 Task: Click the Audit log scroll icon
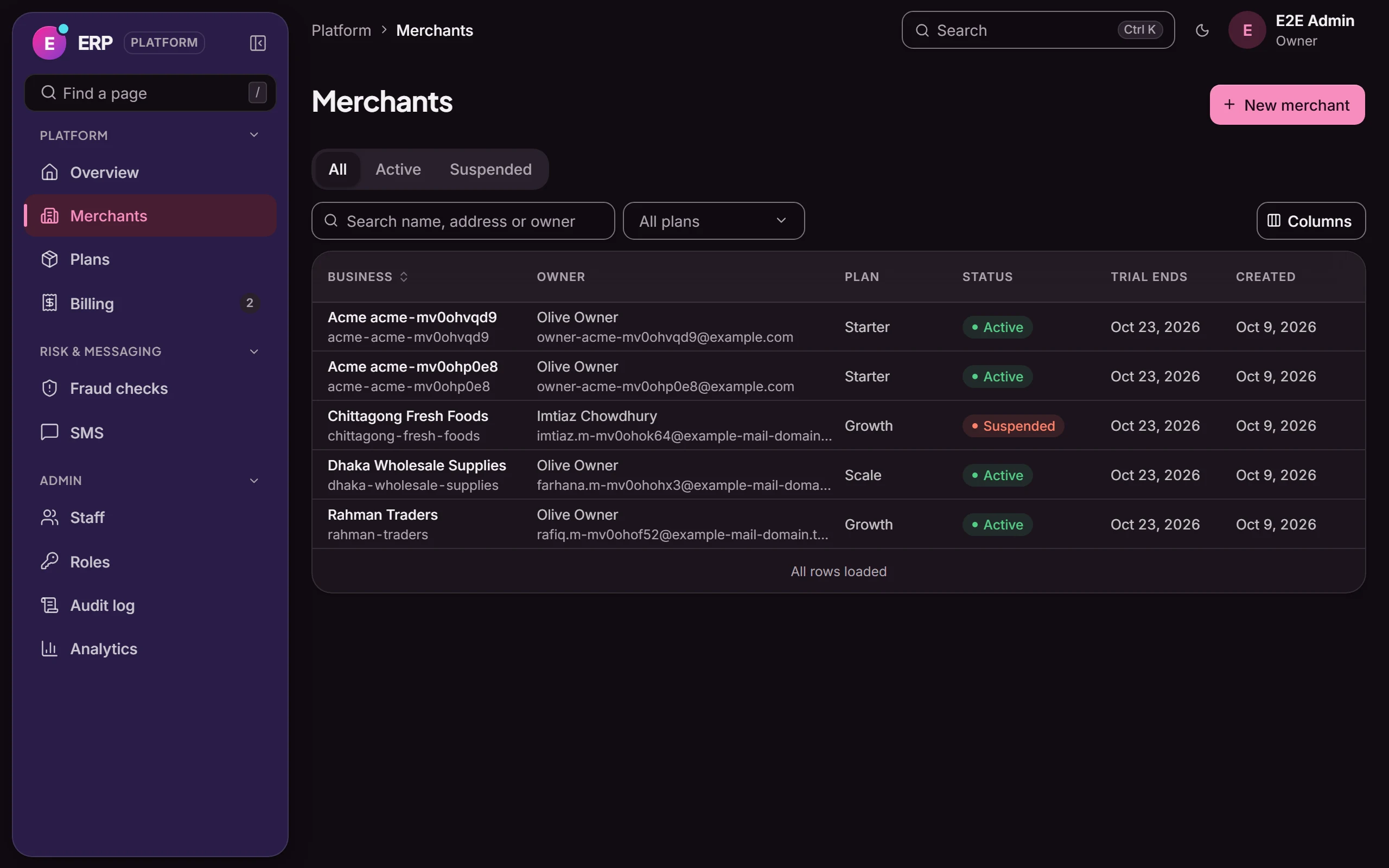(50, 605)
